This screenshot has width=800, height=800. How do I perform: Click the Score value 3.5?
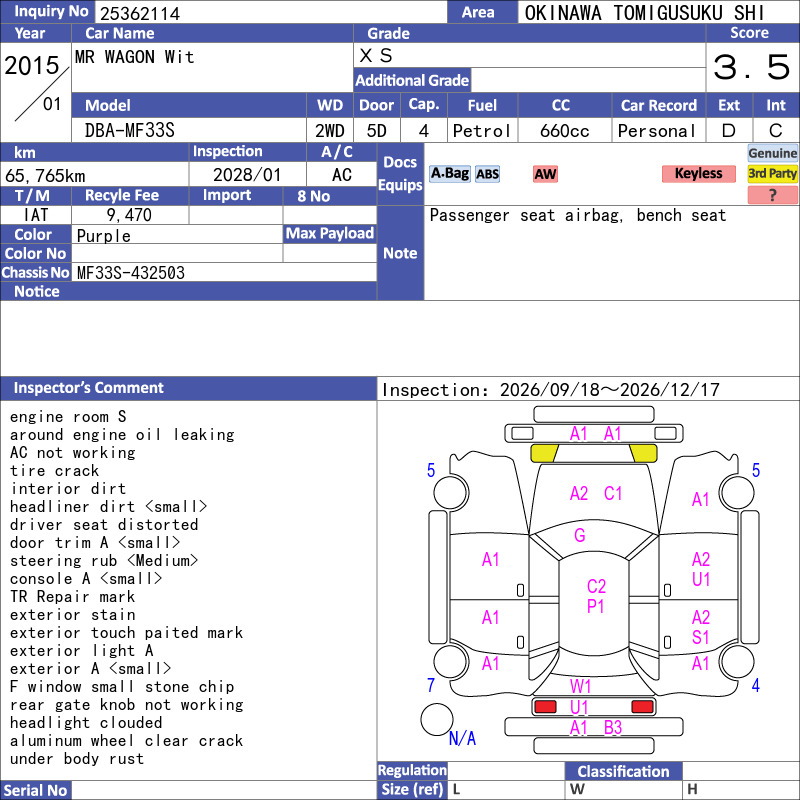752,67
